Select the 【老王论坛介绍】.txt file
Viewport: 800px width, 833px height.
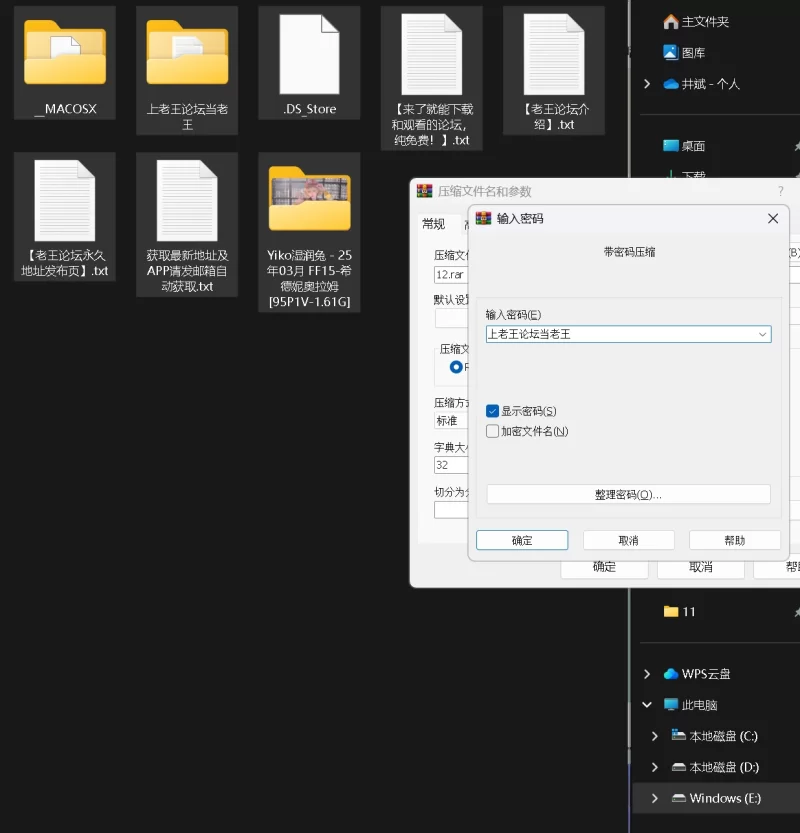pos(553,56)
